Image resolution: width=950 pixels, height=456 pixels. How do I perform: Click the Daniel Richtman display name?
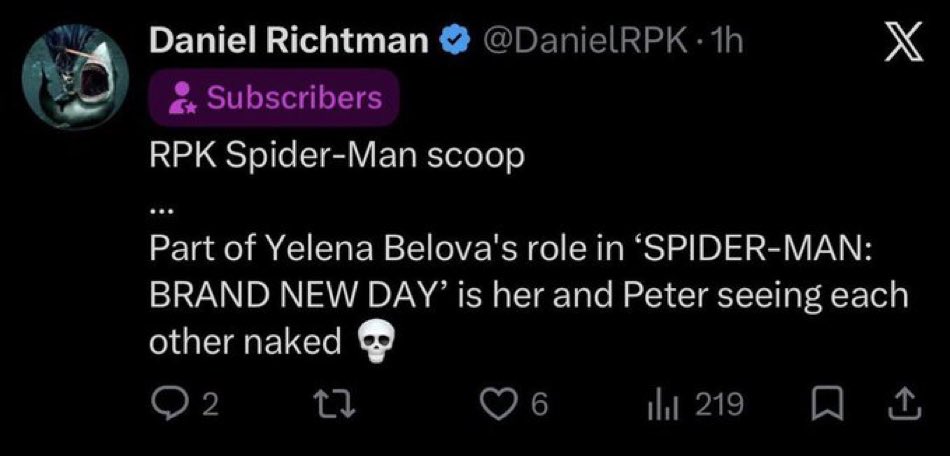(x=289, y=42)
